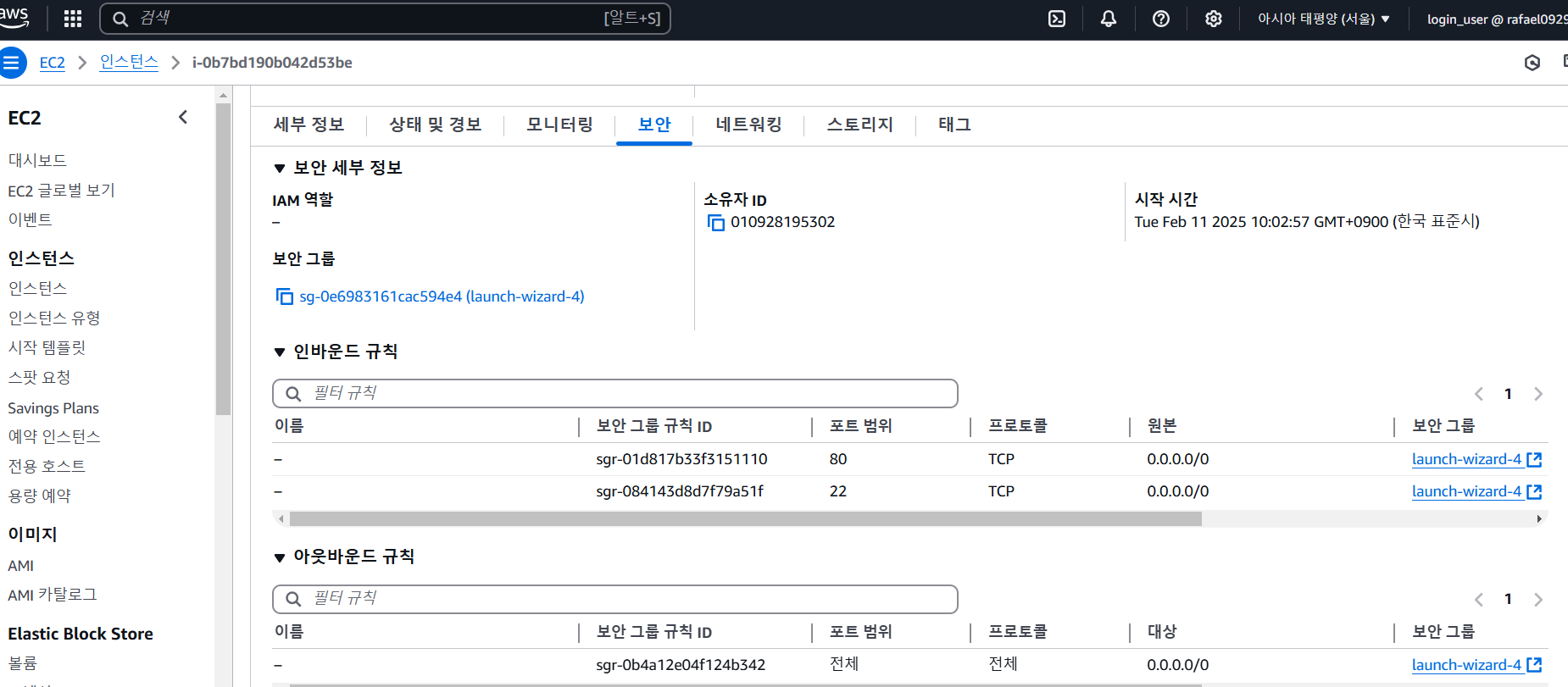Image resolution: width=1568 pixels, height=687 pixels.
Task: Open 시작 템플릿 in the sidebar
Action: (x=47, y=348)
